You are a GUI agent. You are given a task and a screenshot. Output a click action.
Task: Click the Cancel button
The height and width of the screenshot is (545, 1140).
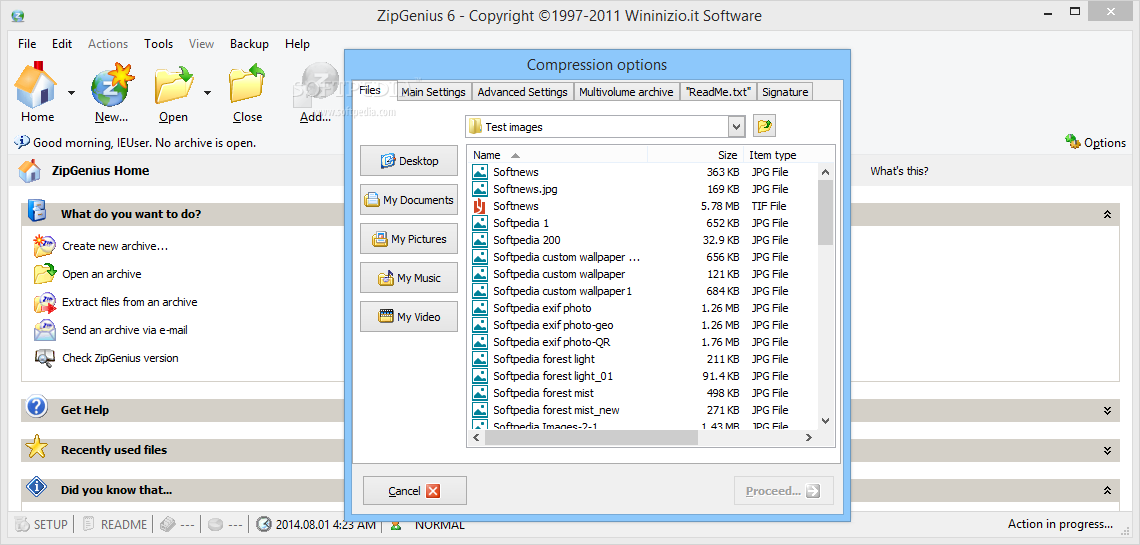(x=414, y=490)
